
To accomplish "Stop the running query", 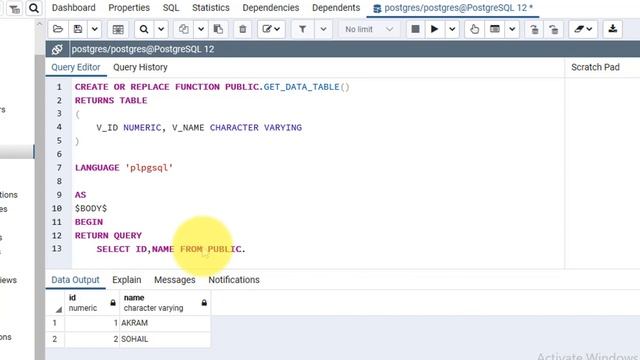I will pyautogui.click(x=415, y=29).
